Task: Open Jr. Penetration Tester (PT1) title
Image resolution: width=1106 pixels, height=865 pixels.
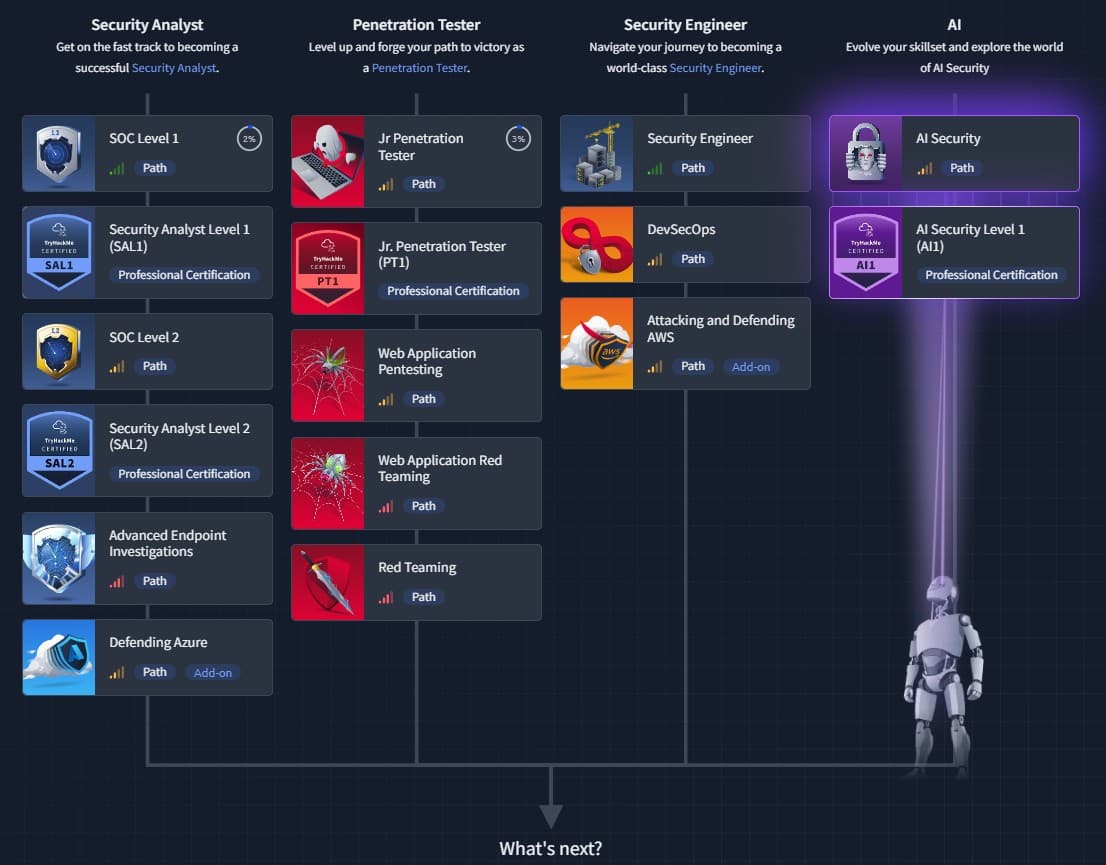Action: (x=442, y=254)
